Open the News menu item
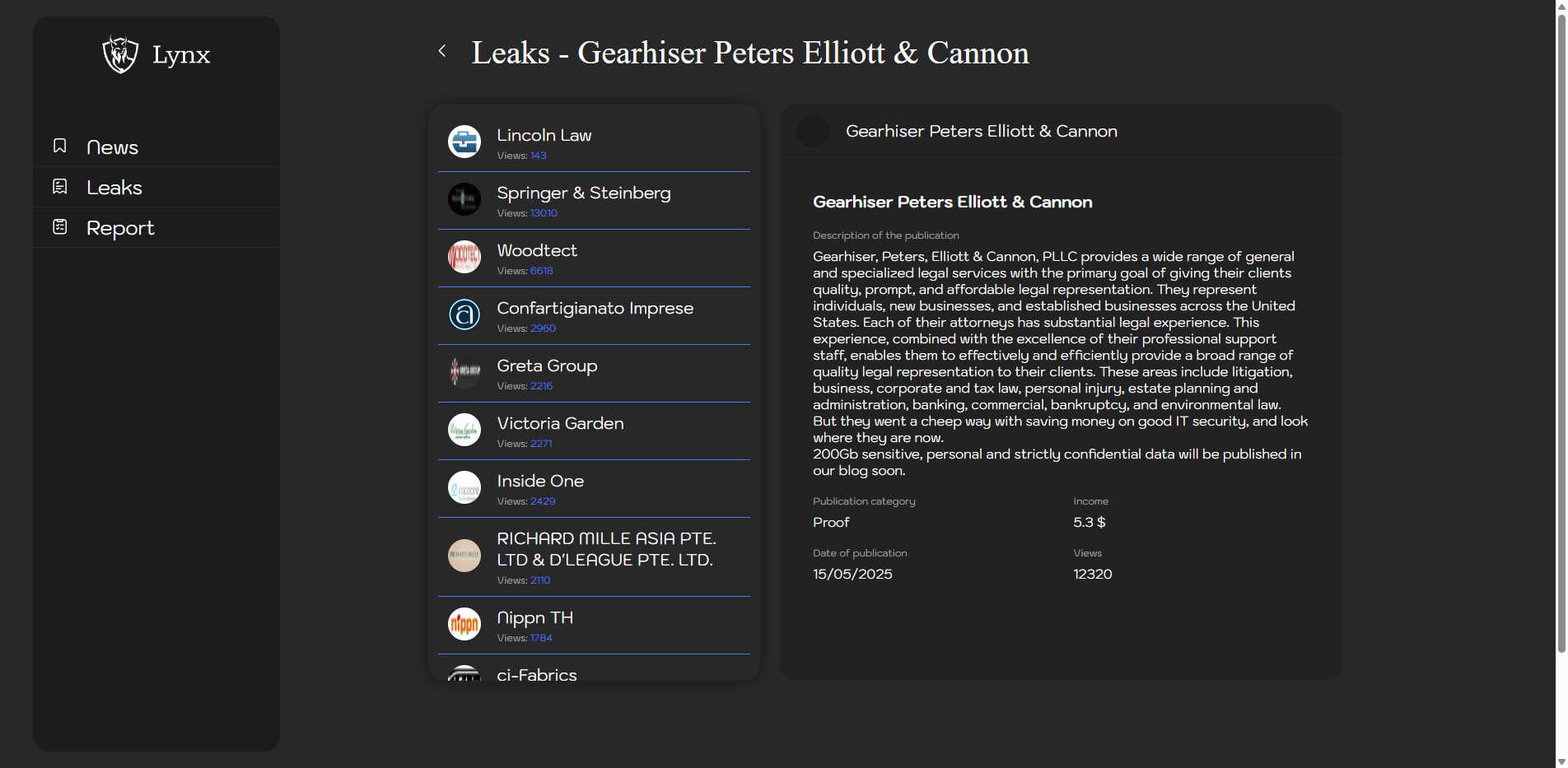 click(x=112, y=147)
